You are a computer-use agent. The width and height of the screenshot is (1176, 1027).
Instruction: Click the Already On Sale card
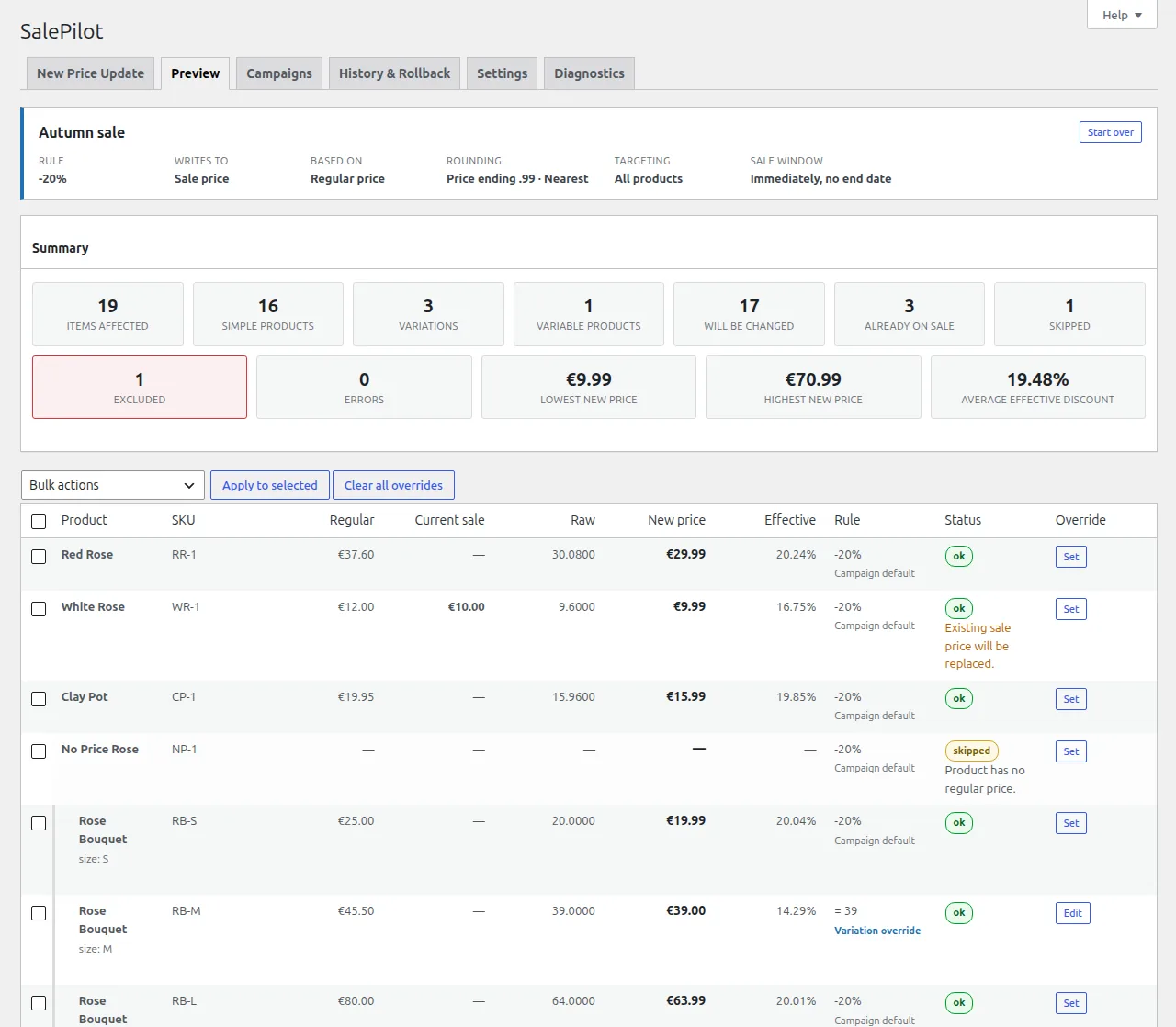pyautogui.click(x=910, y=314)
